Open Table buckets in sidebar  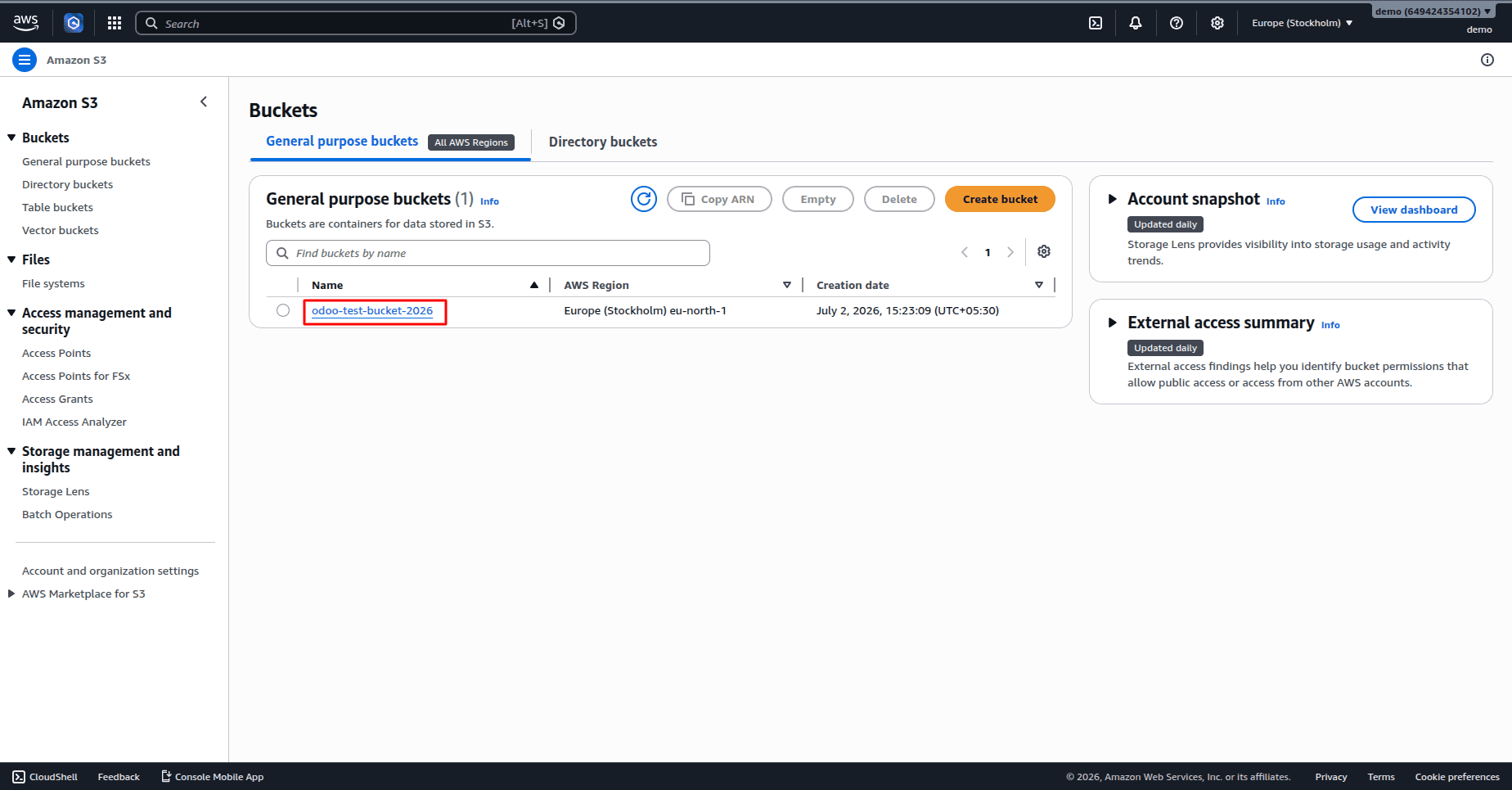57,207
